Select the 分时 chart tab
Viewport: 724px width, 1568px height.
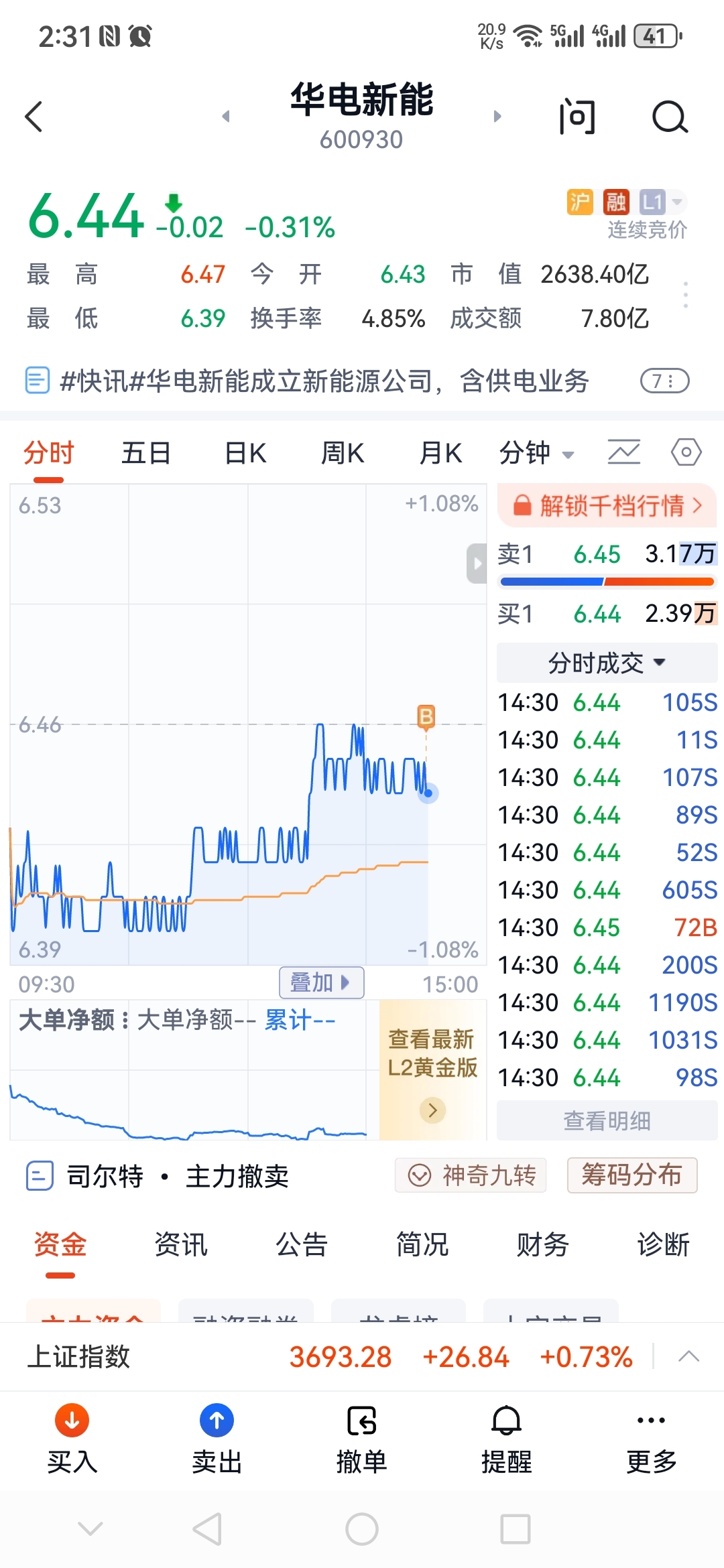pos(48,454)
